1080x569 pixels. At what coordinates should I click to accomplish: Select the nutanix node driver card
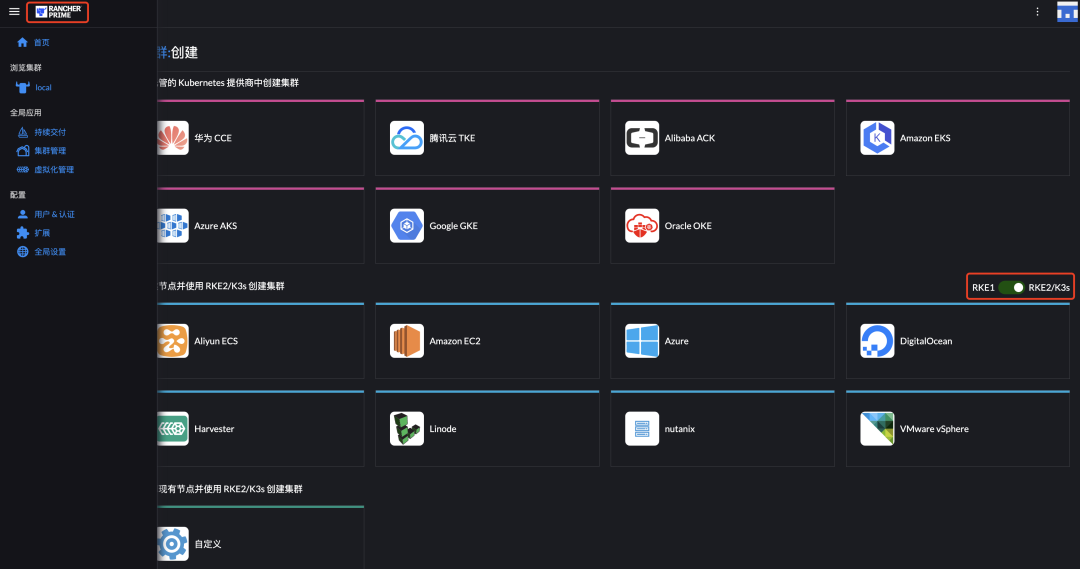click(x=723, y=428)
